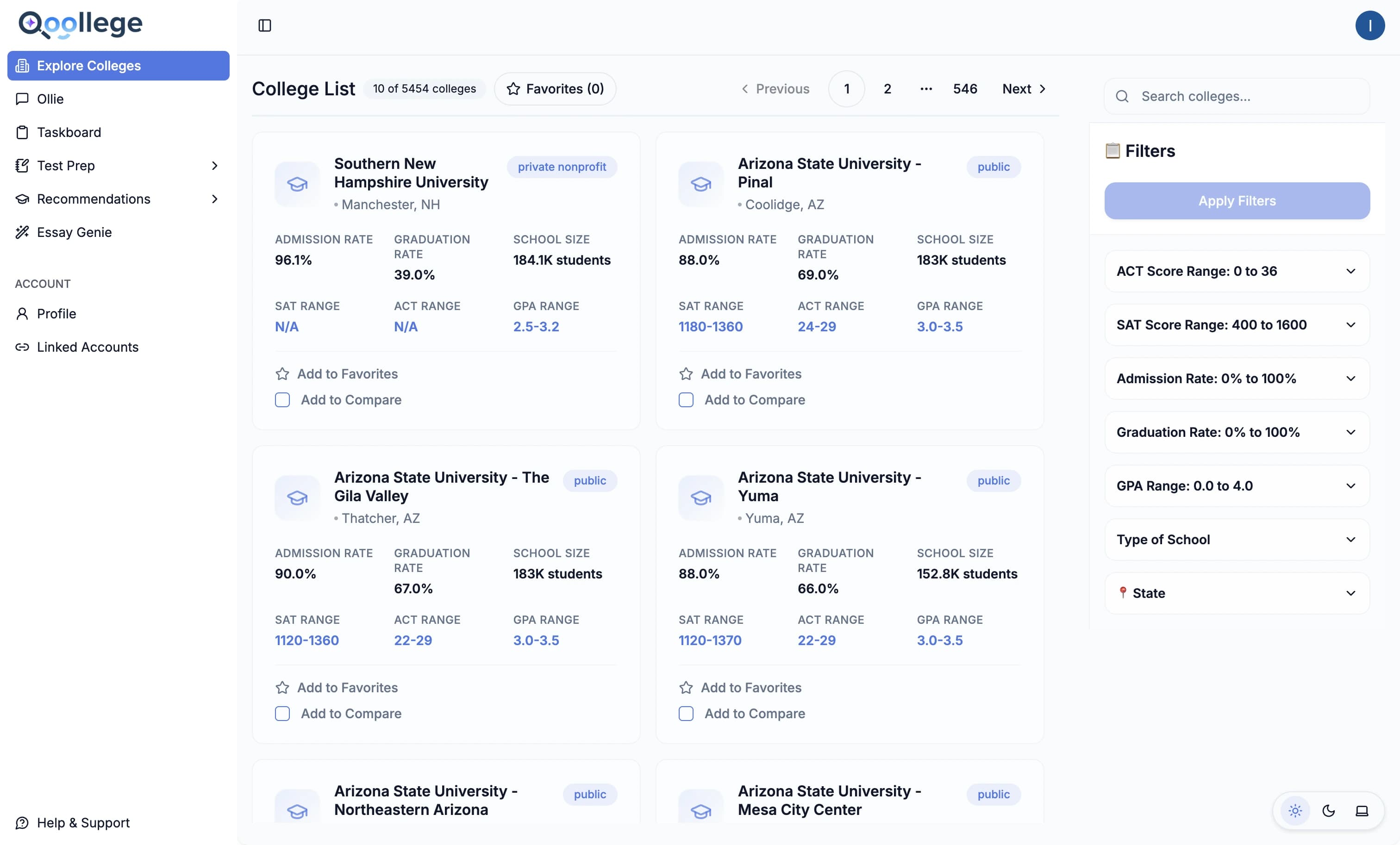Check Add to Compare for Southern New Hampshire University
This screenshot has width=1400, height=845.
pyautogui.click(x=282, y=400)
